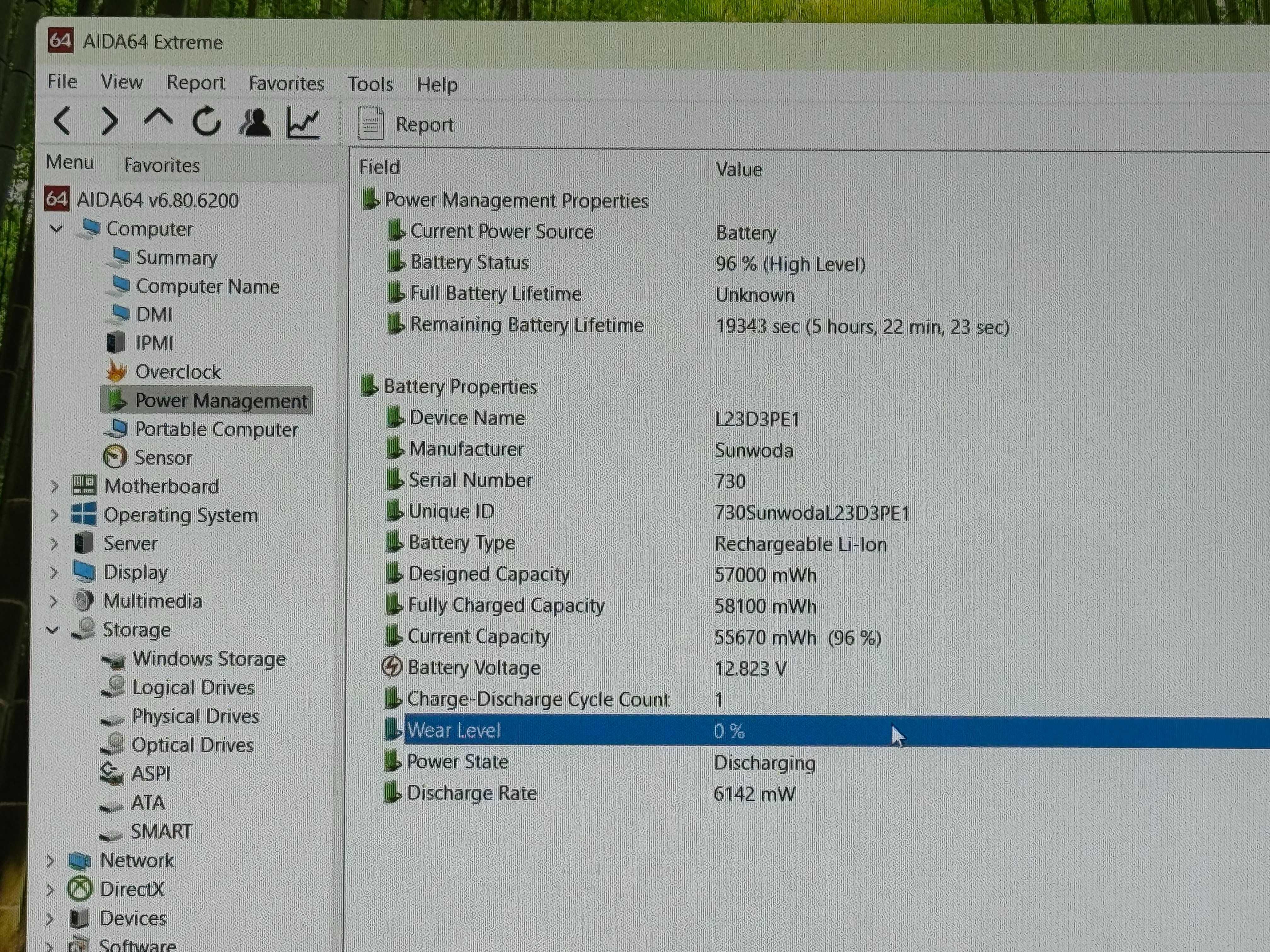
Task: Click the Storage drive icon
Action: (x=84, y=628)
